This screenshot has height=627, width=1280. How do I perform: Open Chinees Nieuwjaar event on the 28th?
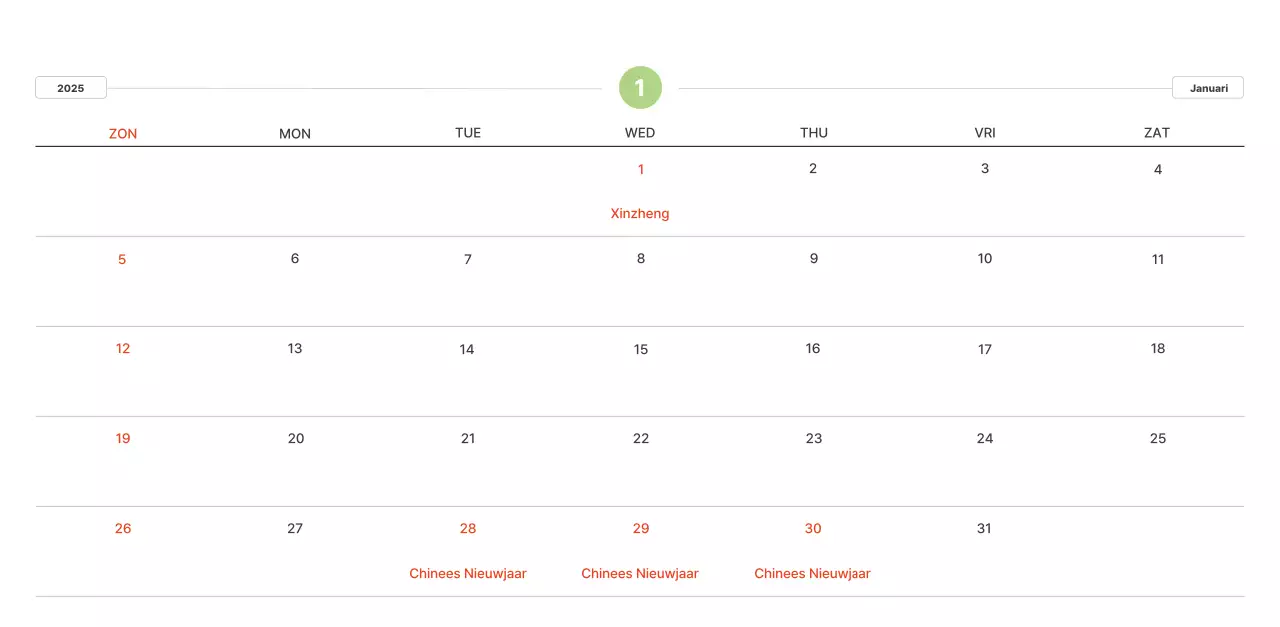468,573
